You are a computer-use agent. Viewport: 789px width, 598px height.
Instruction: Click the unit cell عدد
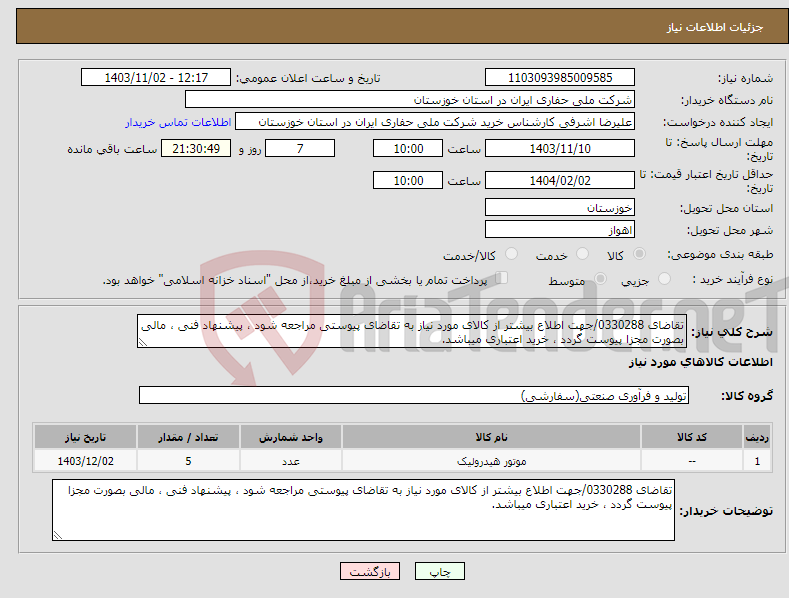pyautogui.click(x=291, y=461)
